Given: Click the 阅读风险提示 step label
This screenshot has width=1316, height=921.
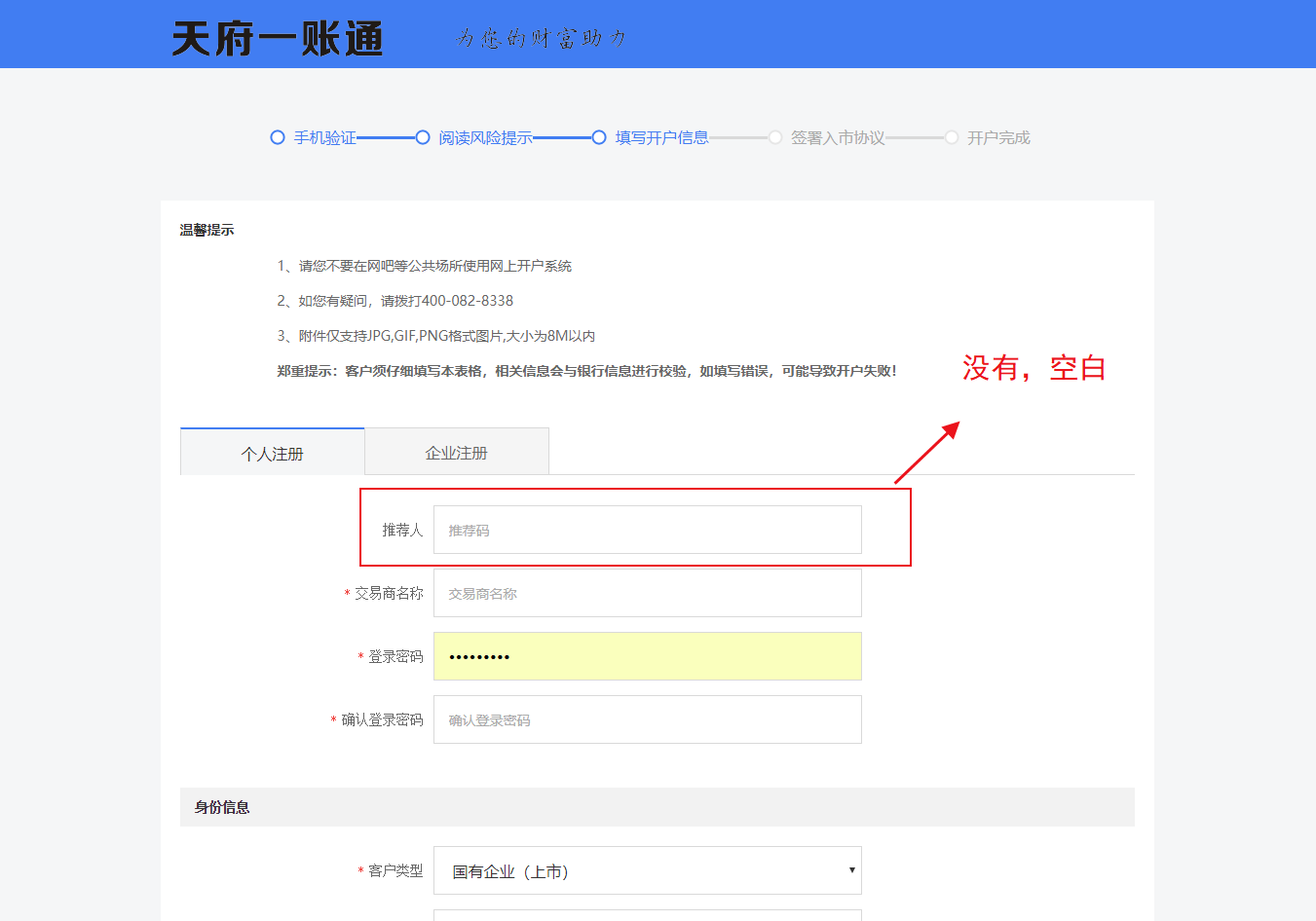Looking at the screenshot, I should (x=485, y=138).
